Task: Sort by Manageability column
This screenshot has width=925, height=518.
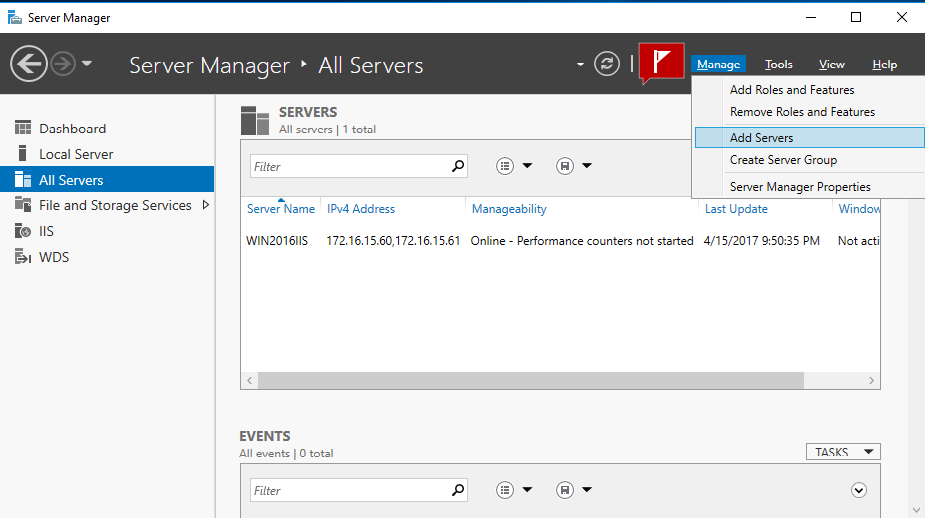Action: click(509, 209)
